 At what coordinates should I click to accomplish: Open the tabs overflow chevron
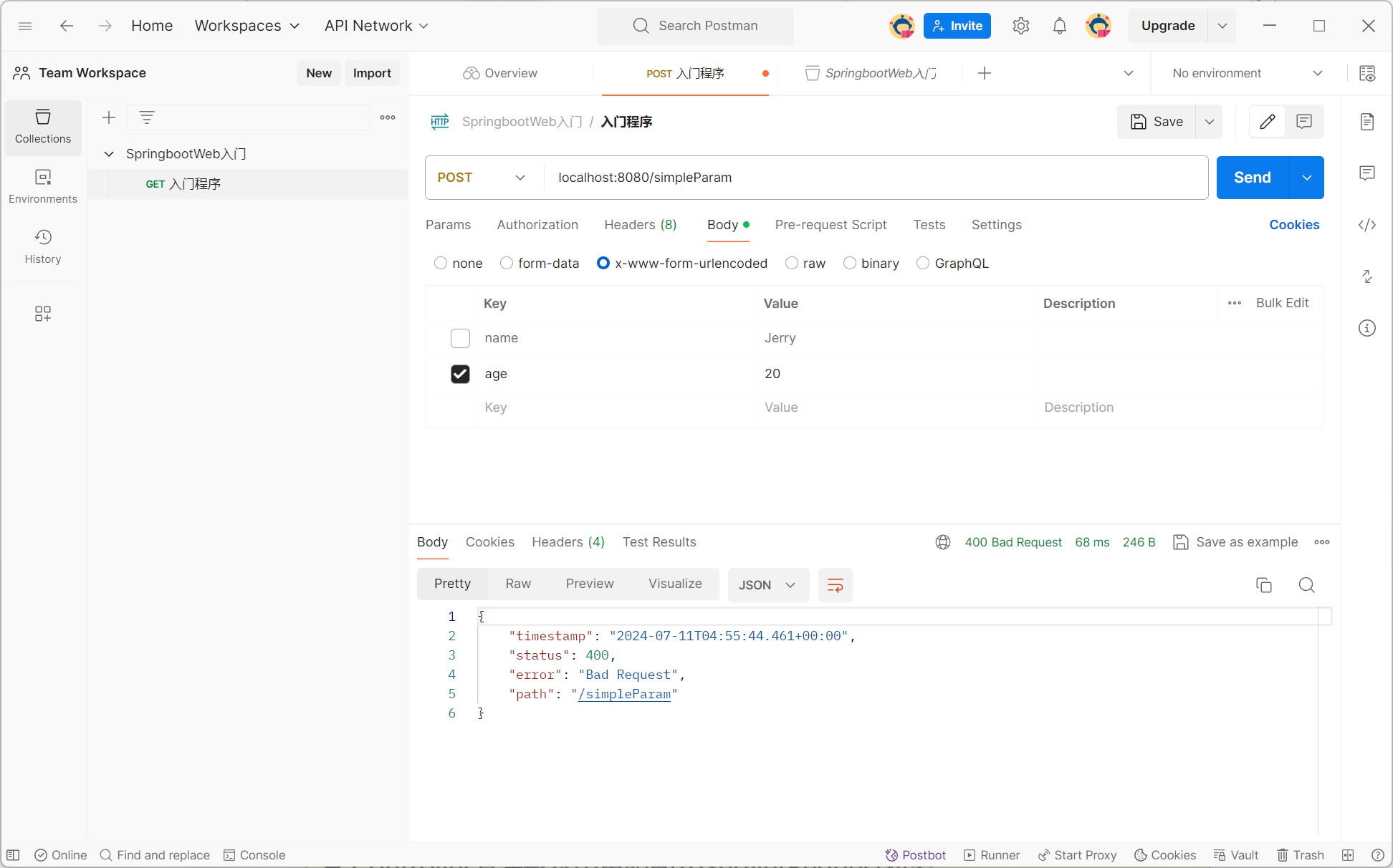point(1129,73)
